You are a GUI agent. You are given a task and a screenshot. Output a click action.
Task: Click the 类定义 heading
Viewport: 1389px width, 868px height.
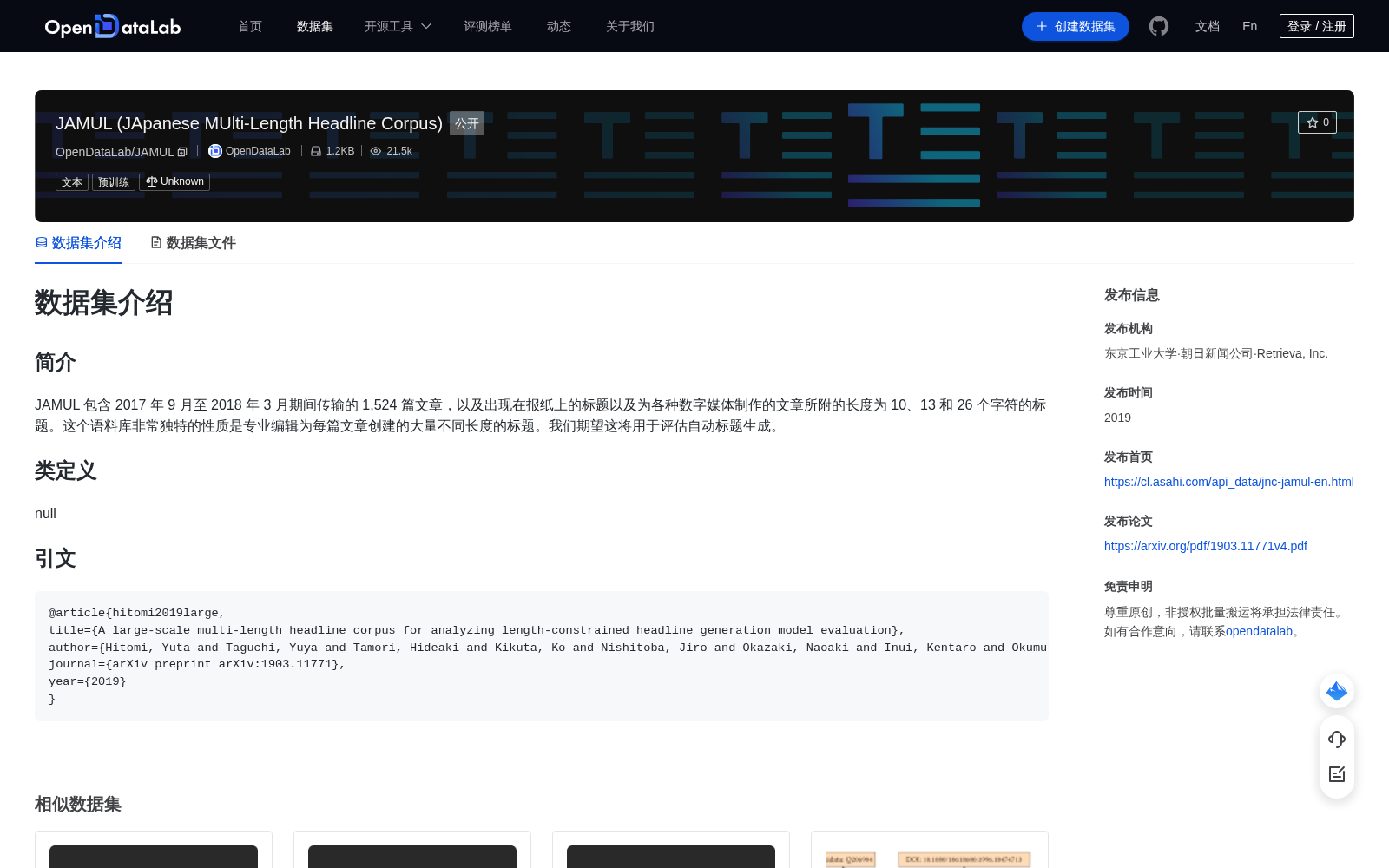(66, 470)
